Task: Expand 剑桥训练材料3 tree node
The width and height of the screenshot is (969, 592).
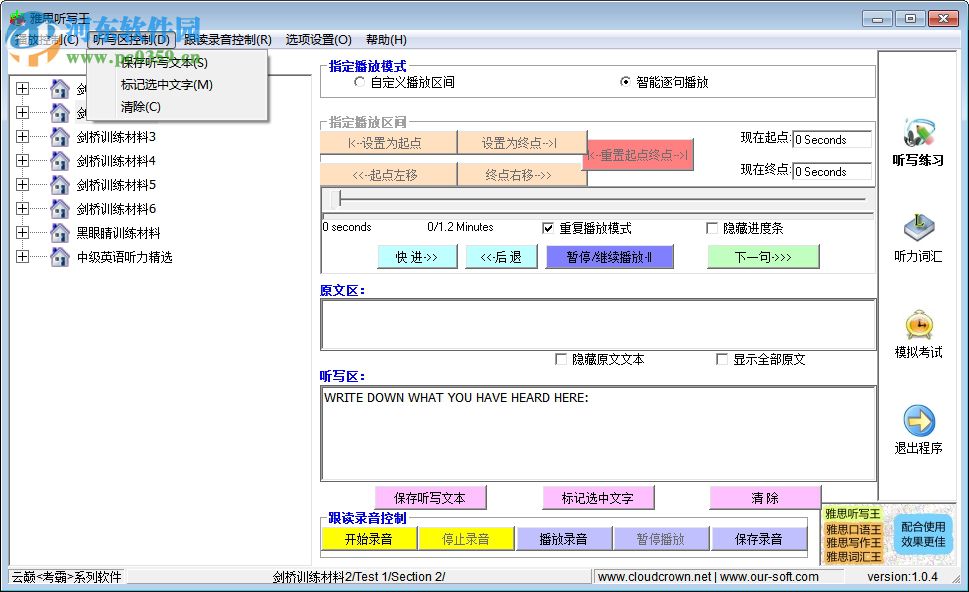Action: [x=22, y=137]
